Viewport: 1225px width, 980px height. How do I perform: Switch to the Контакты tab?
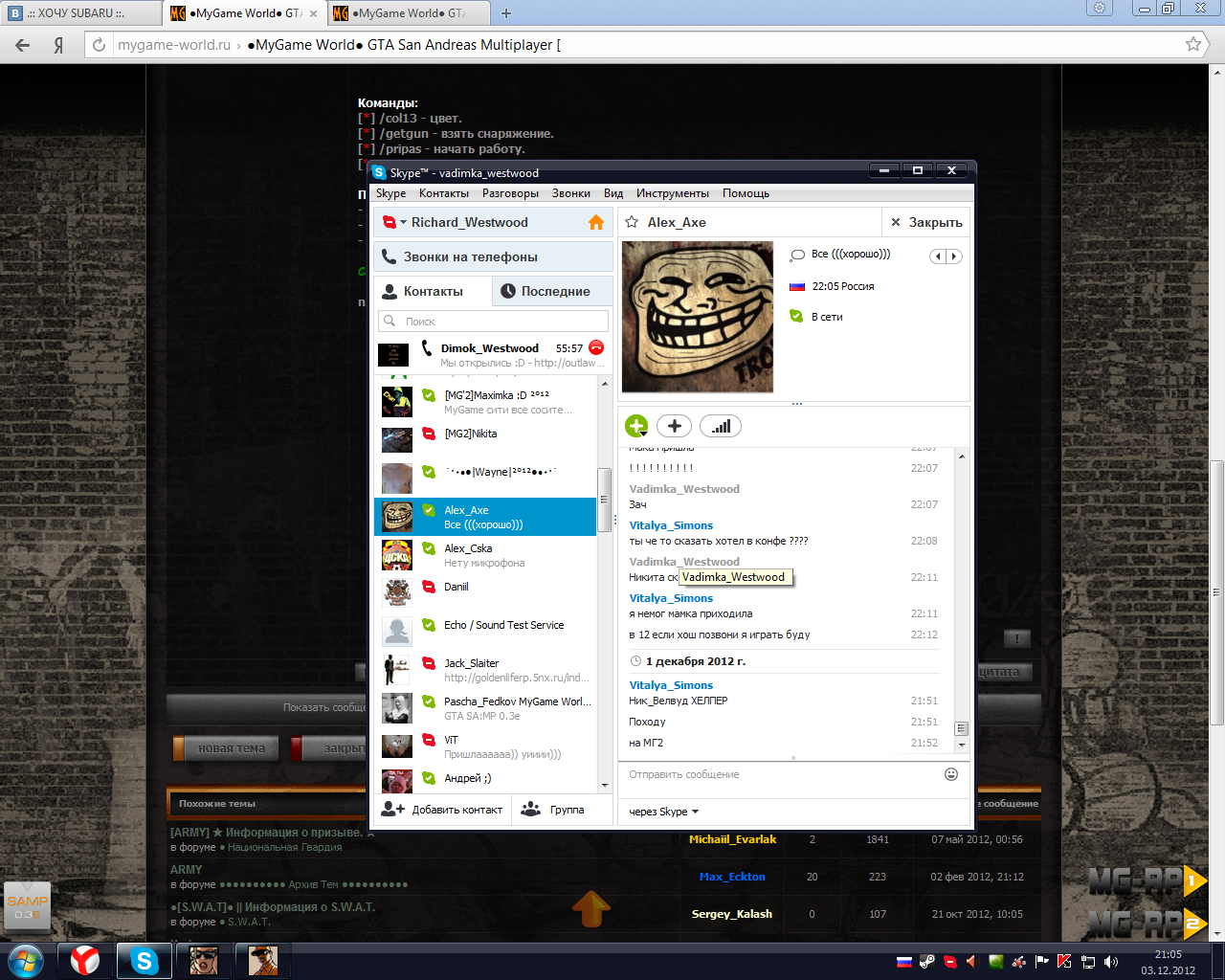(x=433, y=291)
